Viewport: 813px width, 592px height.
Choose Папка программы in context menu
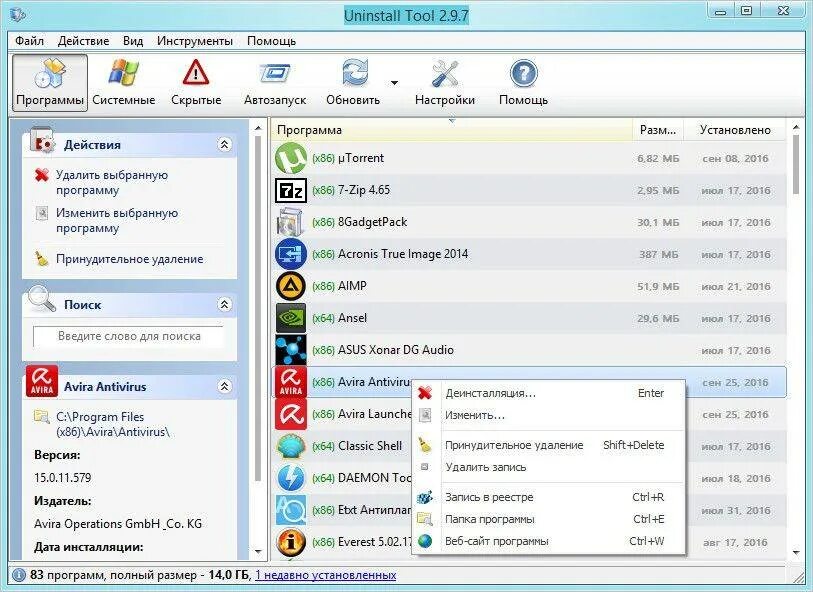[548, 519]
